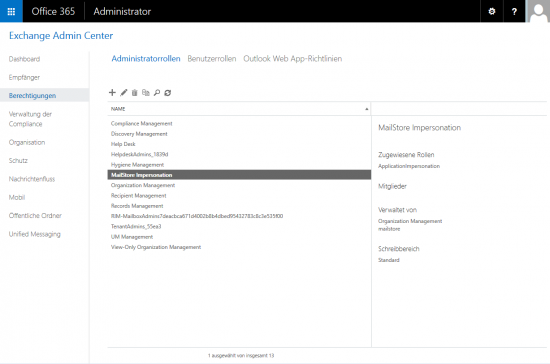Select the RIM-MailboxAdmins row

[239, 216]
